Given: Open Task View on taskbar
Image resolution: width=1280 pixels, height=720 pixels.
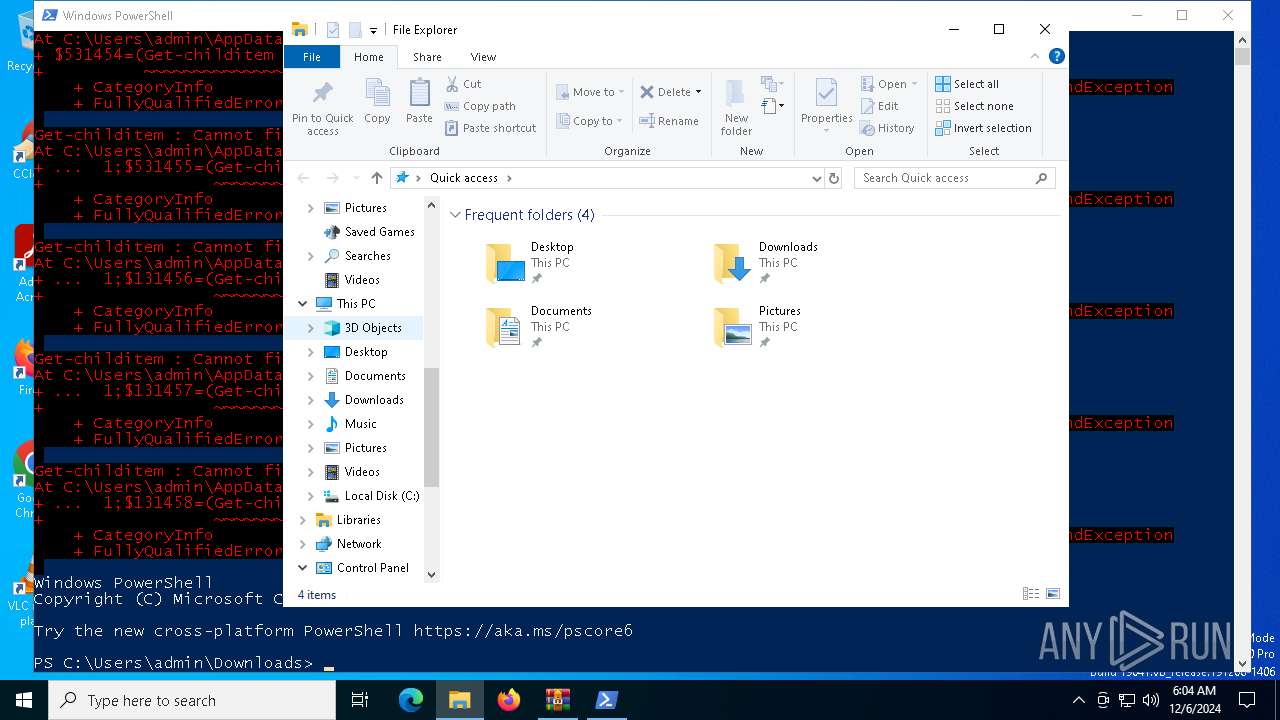Looking at the screenshot, I should tap(360, 700).
